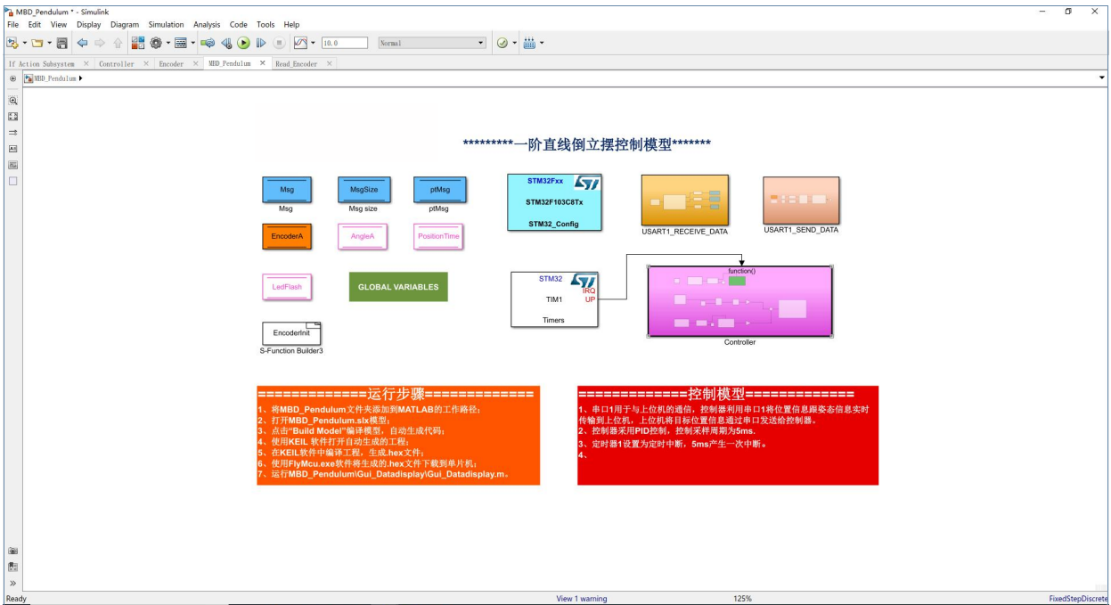Click the Hide/Show Model Browser icon
The height and width of the screenshot is (605, 1111).
pos(13,79)
